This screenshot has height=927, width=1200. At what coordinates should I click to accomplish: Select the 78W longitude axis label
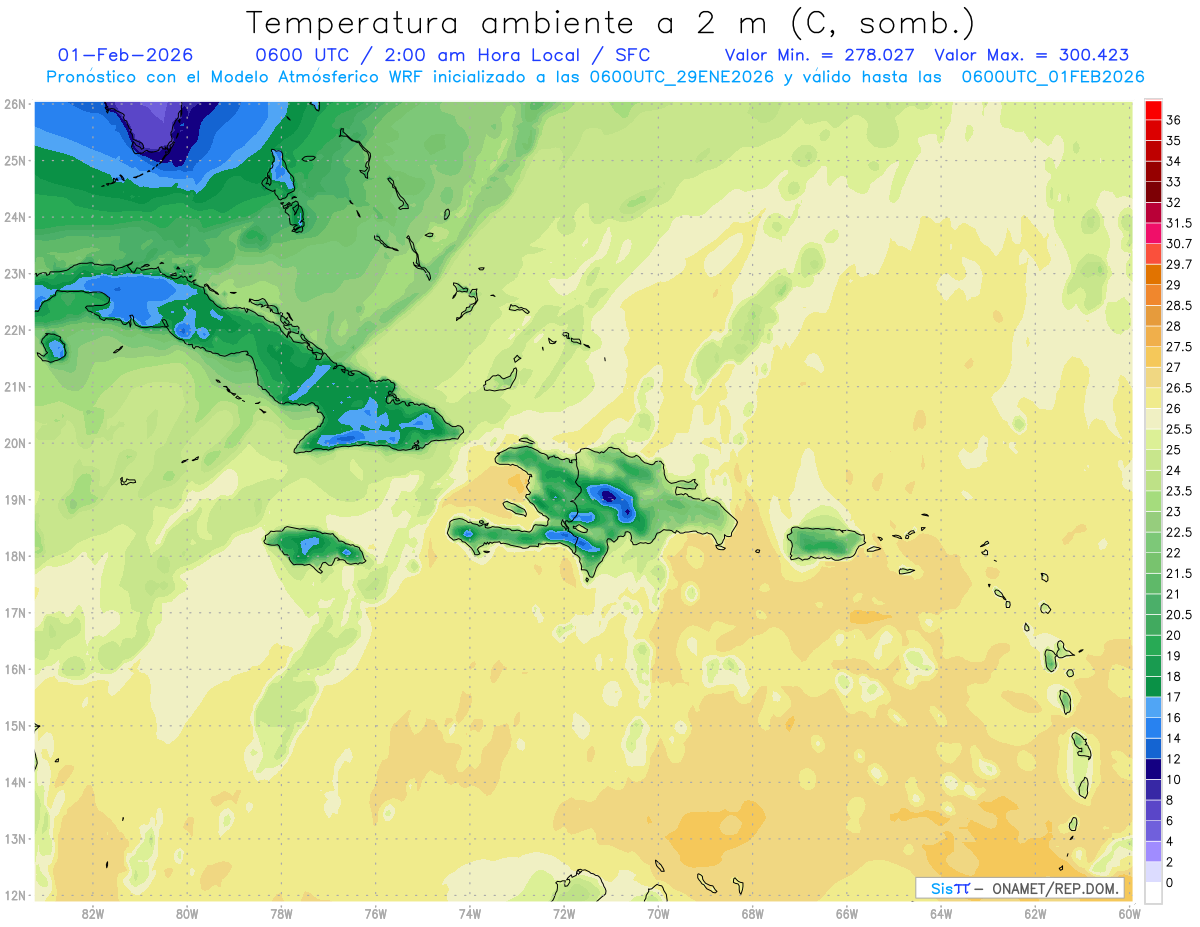[x=281, y=914]
